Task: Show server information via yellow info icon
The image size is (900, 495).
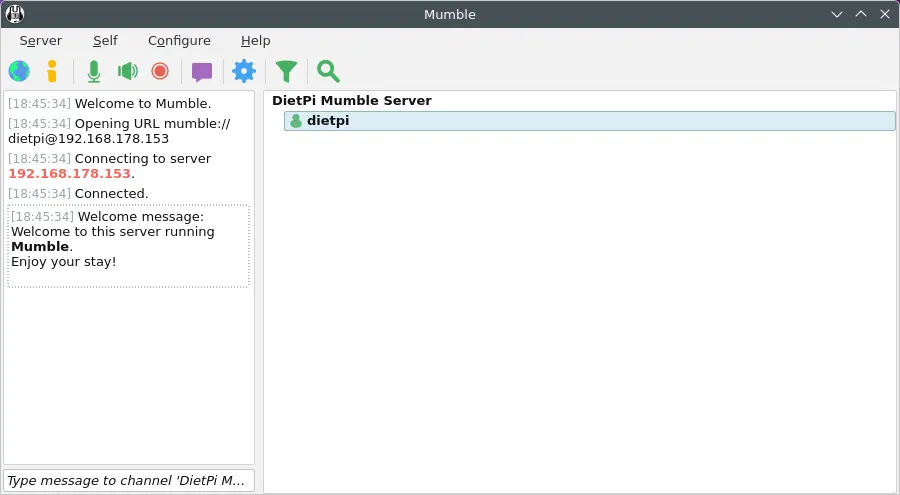Action: [52, 71]
